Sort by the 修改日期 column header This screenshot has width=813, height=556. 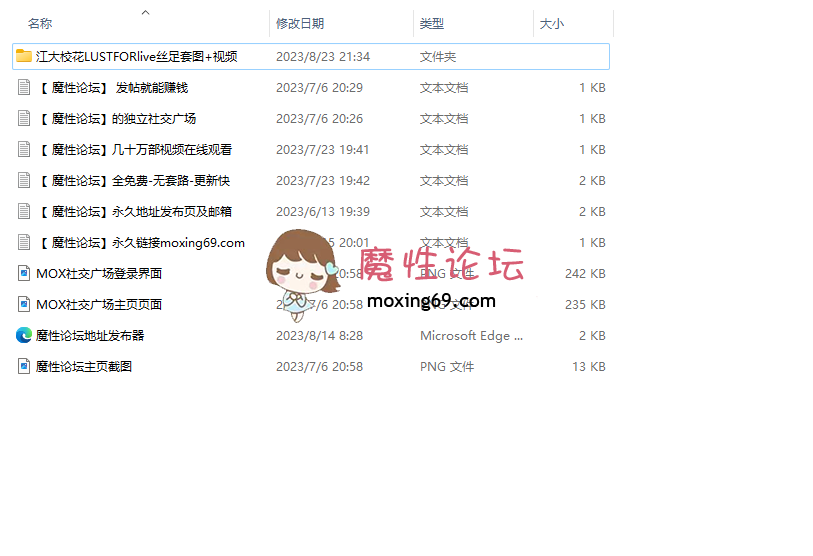tap(300, 23)
